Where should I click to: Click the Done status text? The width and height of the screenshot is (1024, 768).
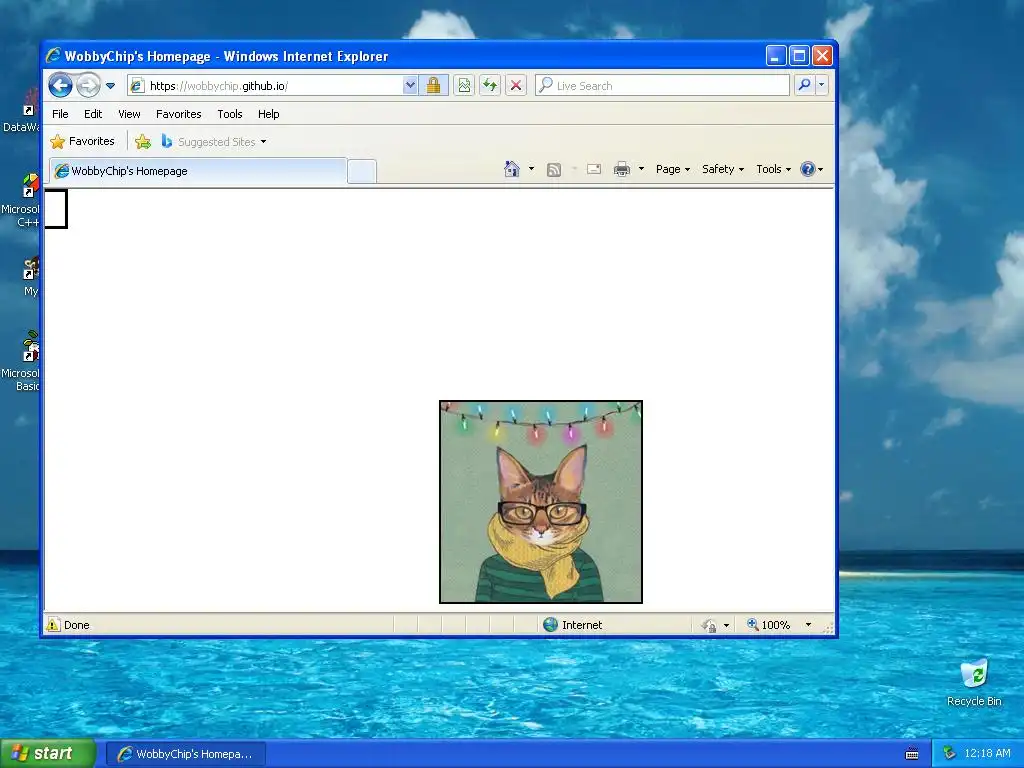coord(76,625)
